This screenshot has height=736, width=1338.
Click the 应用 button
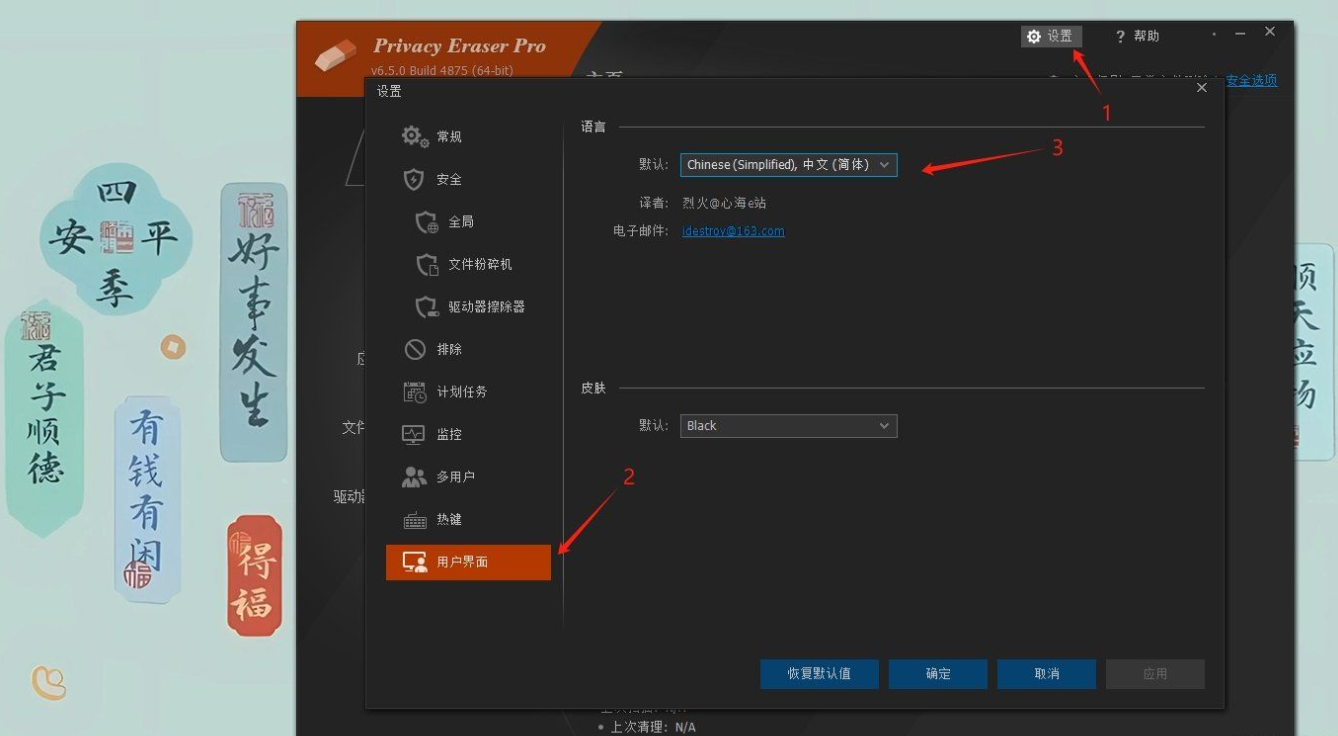(x=1155, y=674)
